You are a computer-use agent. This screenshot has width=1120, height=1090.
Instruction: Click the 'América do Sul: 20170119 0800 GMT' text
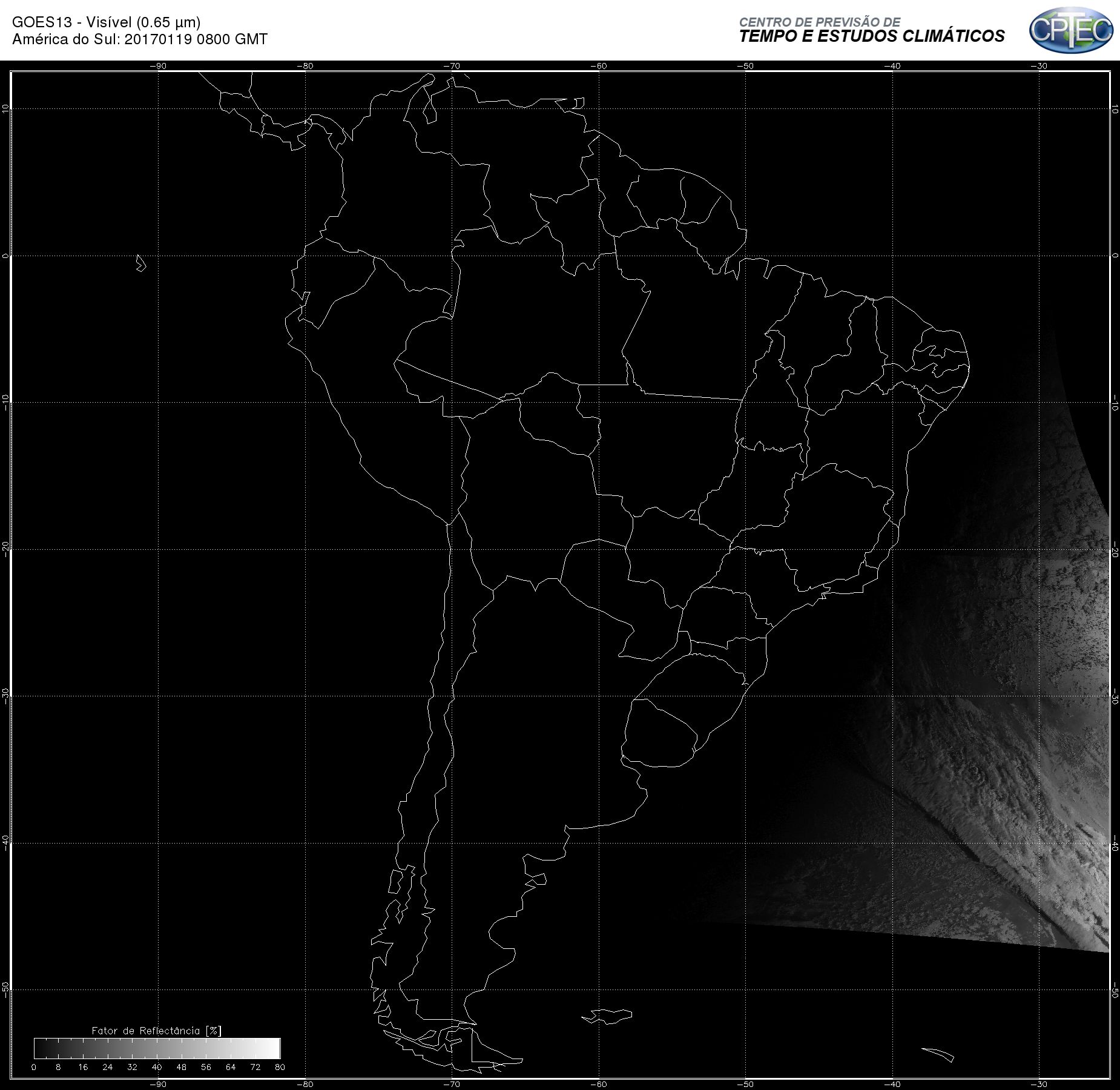click(x=140, y=39)
